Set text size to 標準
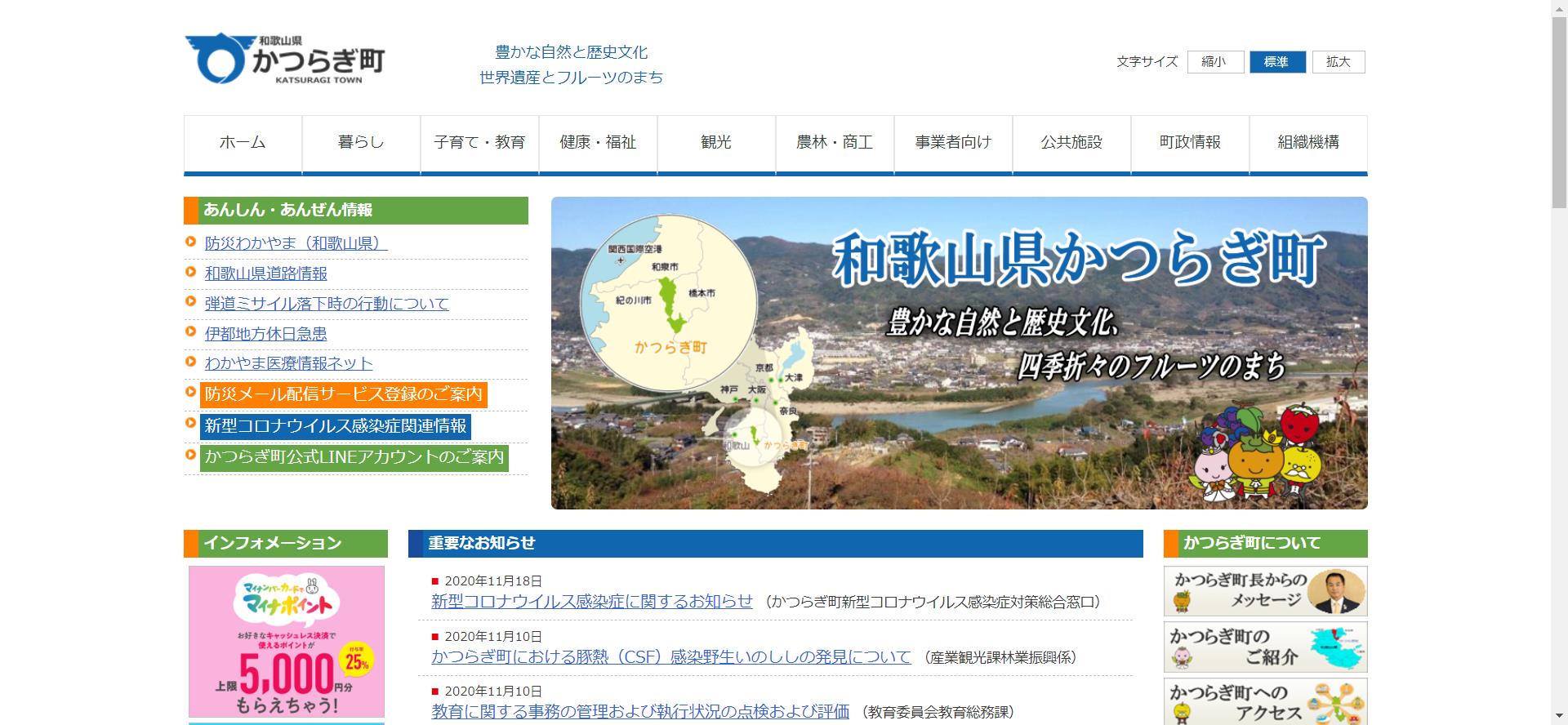 coord(1276,62)
